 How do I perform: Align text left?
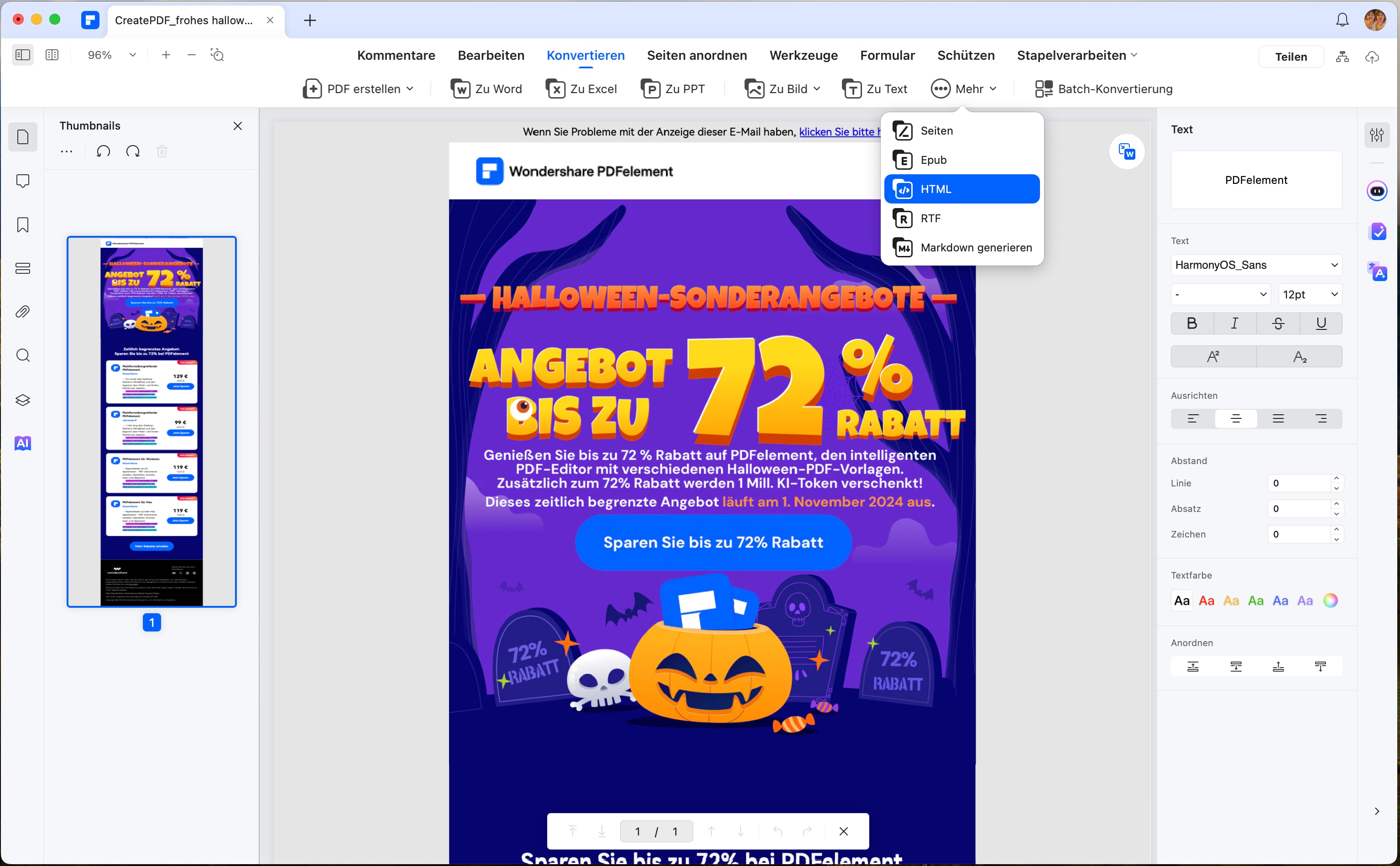pos(1193,419)
